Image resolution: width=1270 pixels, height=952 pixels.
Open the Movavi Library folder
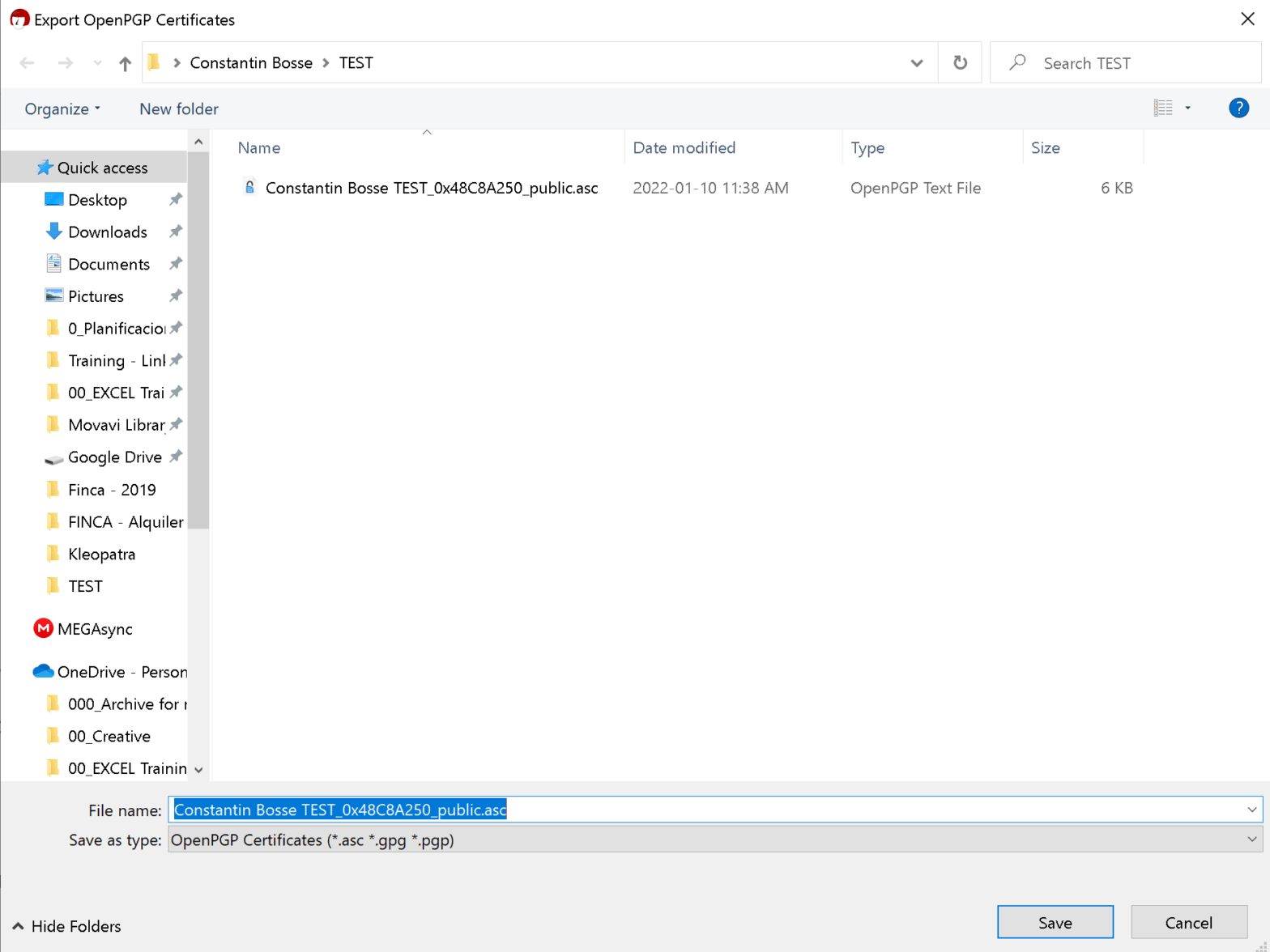[116, 425]
